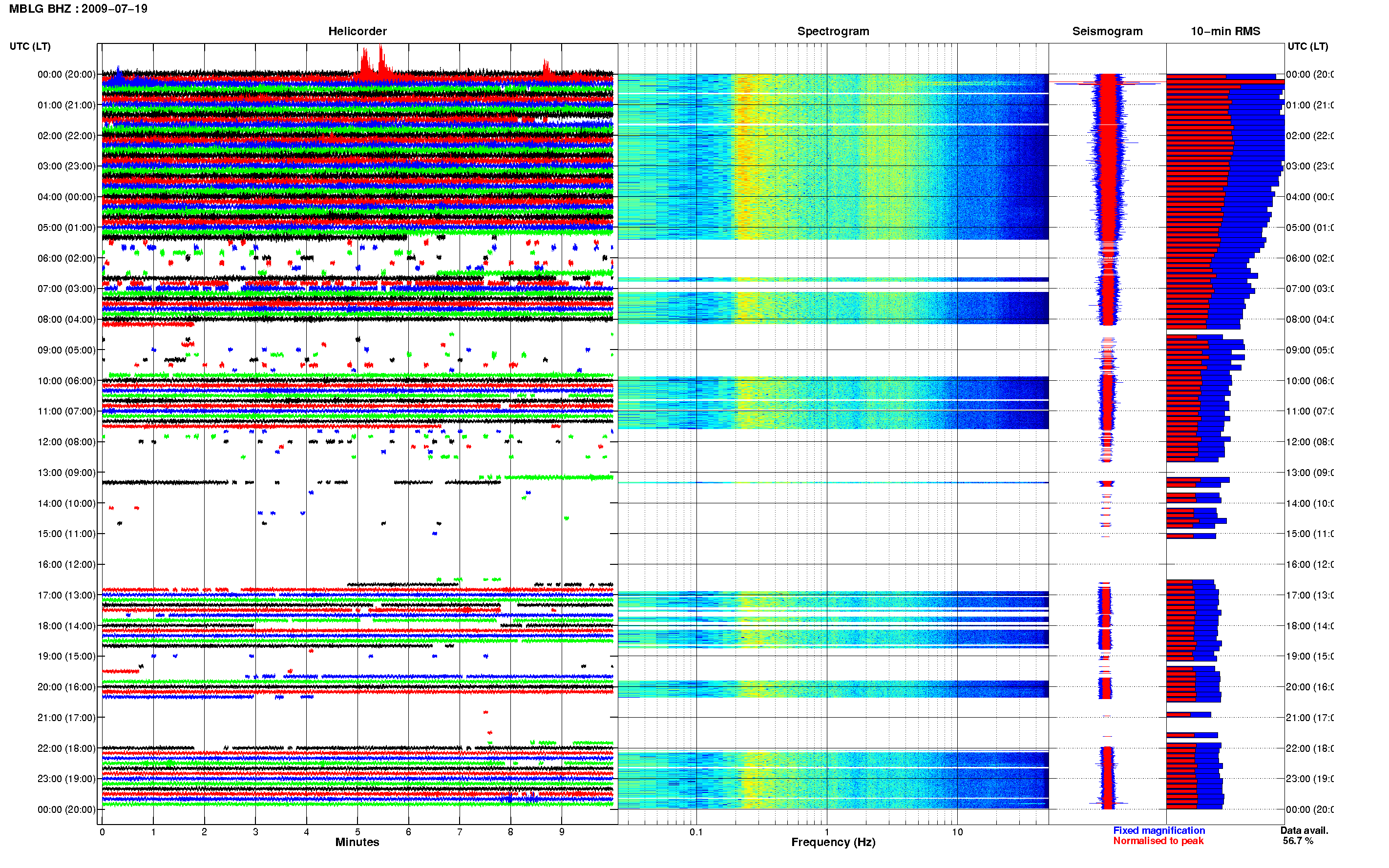The width and height of the screenshot is (1389, 868).
Task: Click the left '10:00 (06:00)' time label
Action: 66,381
